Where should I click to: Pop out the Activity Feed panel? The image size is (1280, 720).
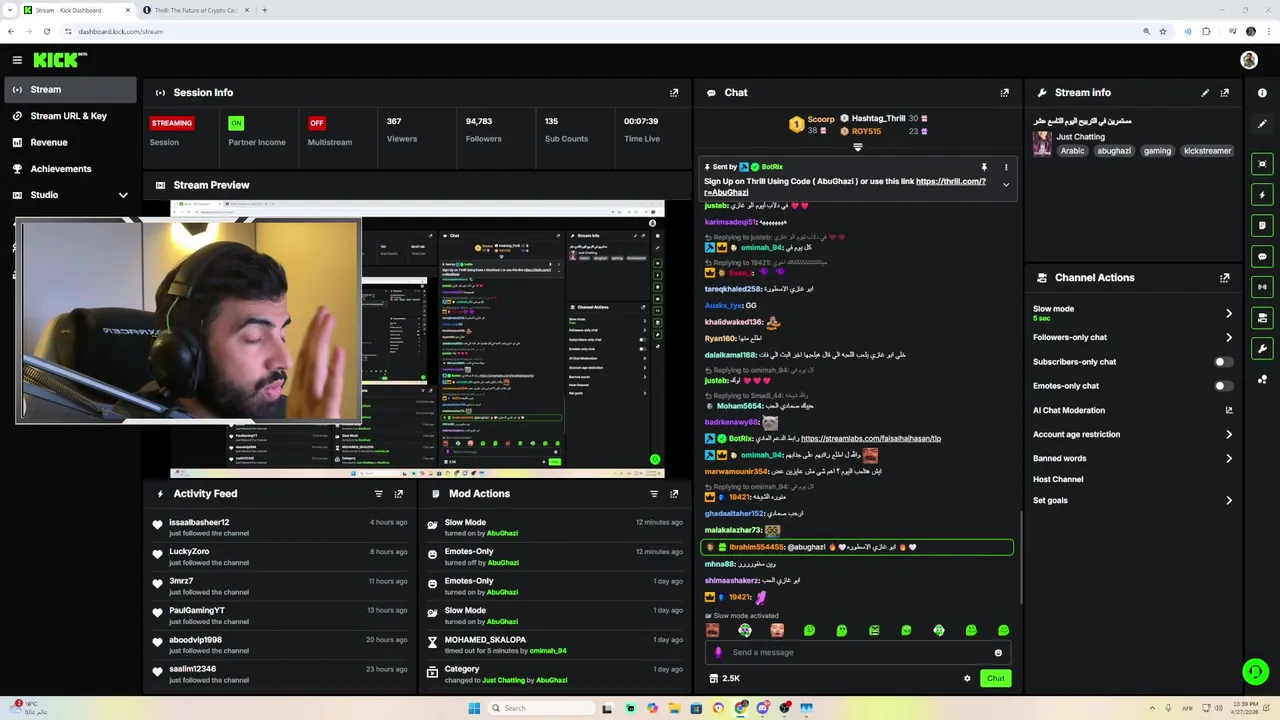pyautogui.click(x=398, y=494)
